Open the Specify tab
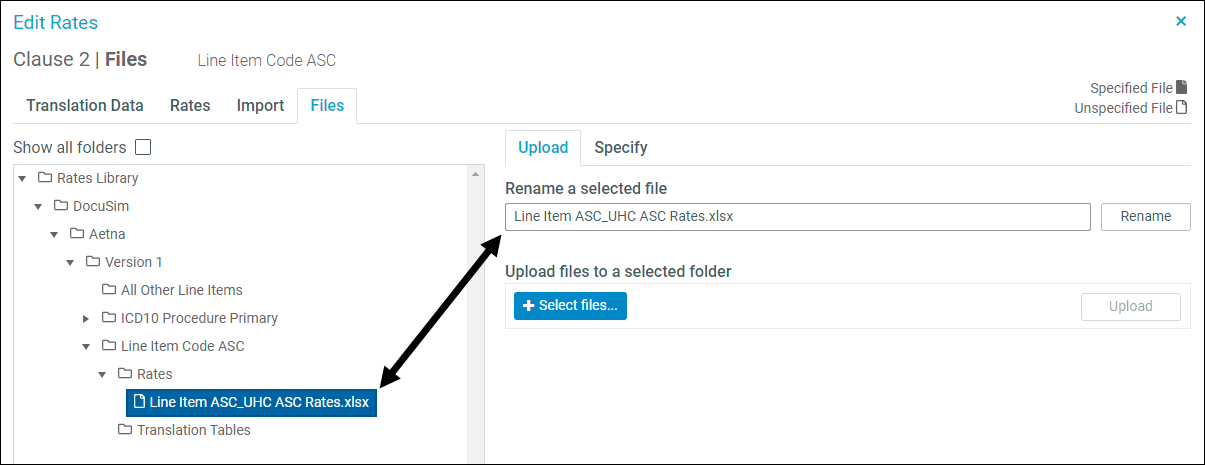This screenshot has height=465, width=1205. (x=621, y=147)
